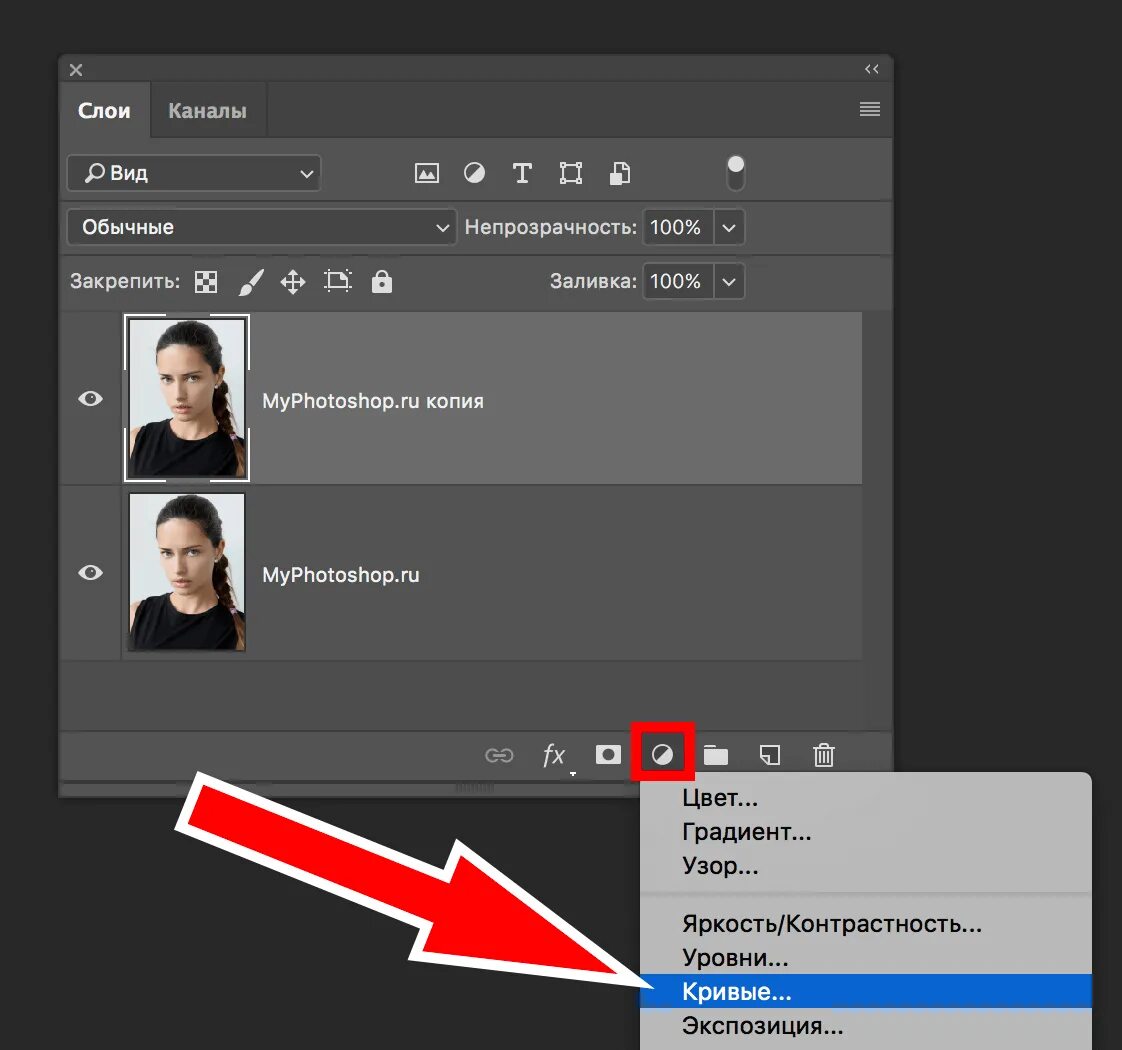Hide the MyPhotoshop.ru bottom layer

click(x=90, y=573)
